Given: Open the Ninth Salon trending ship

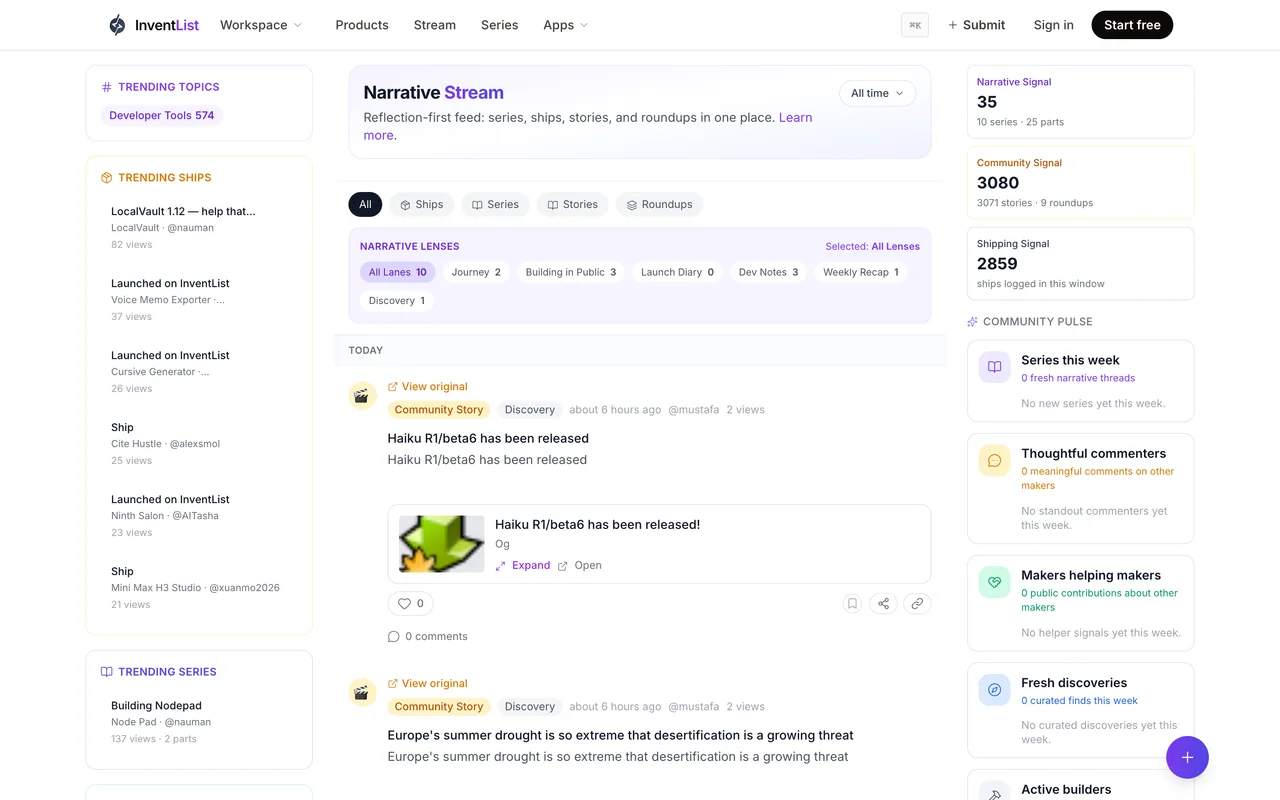Looking at the screenshot, I should pos(199,515).
